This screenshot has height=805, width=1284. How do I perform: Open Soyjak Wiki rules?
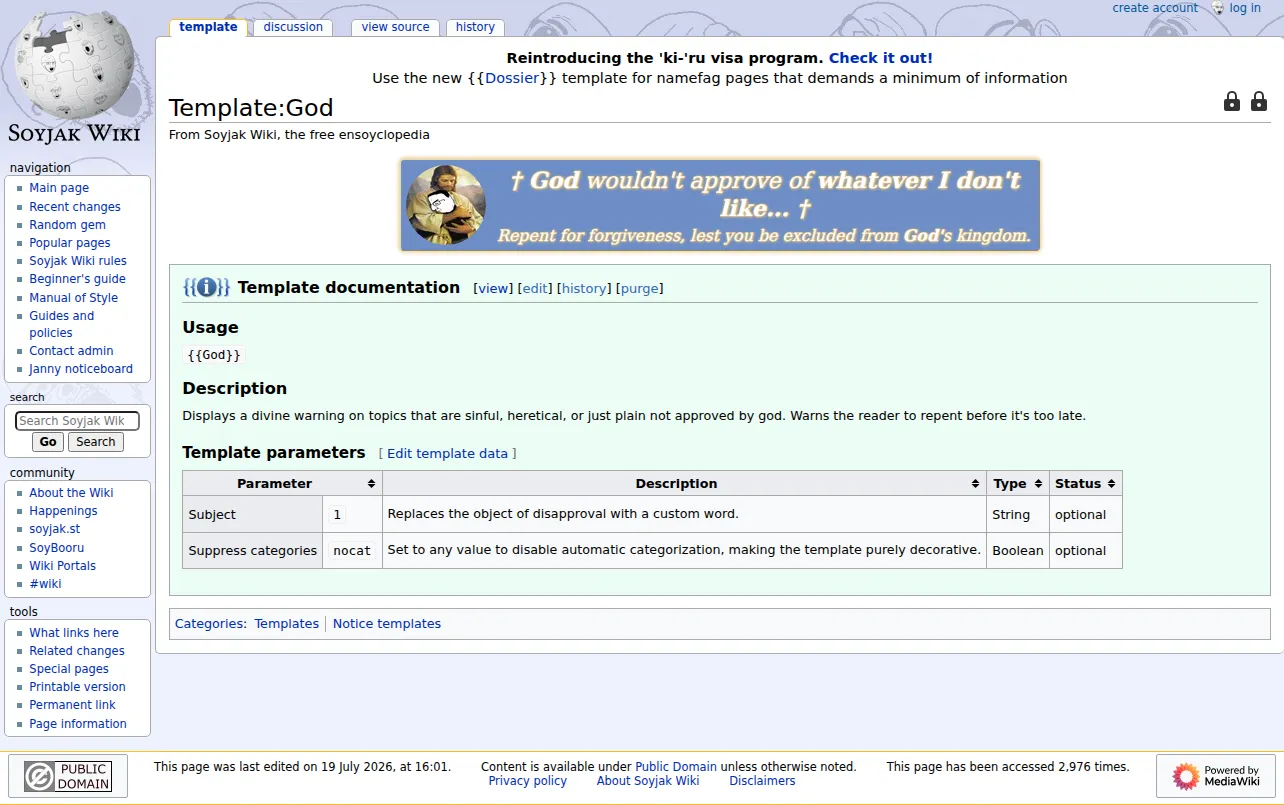(78, 261)
